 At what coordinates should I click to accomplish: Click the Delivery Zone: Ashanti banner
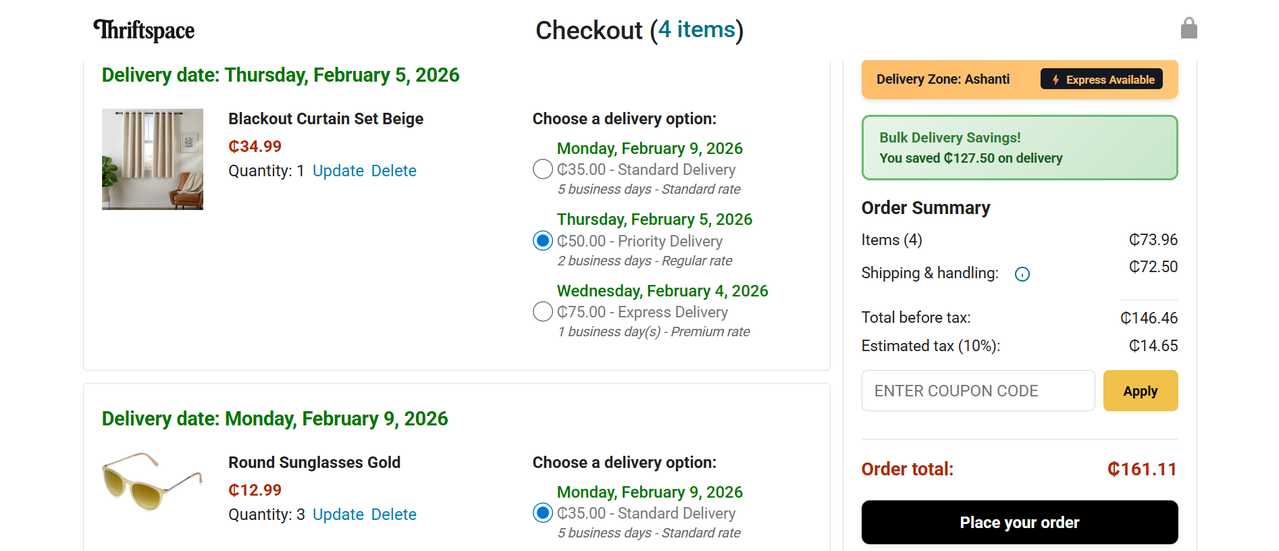943,79
